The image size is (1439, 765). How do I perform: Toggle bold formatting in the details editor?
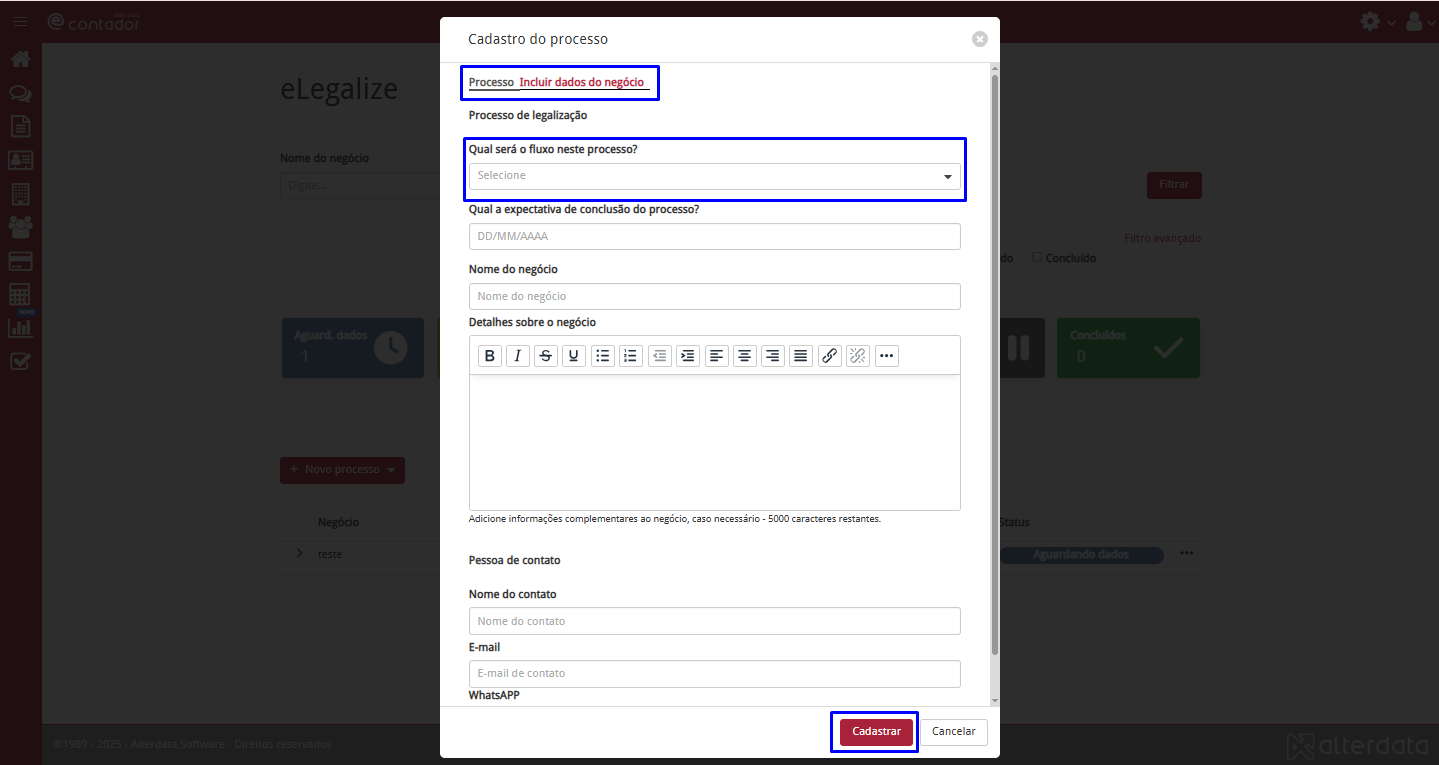(x=490, y=355)
